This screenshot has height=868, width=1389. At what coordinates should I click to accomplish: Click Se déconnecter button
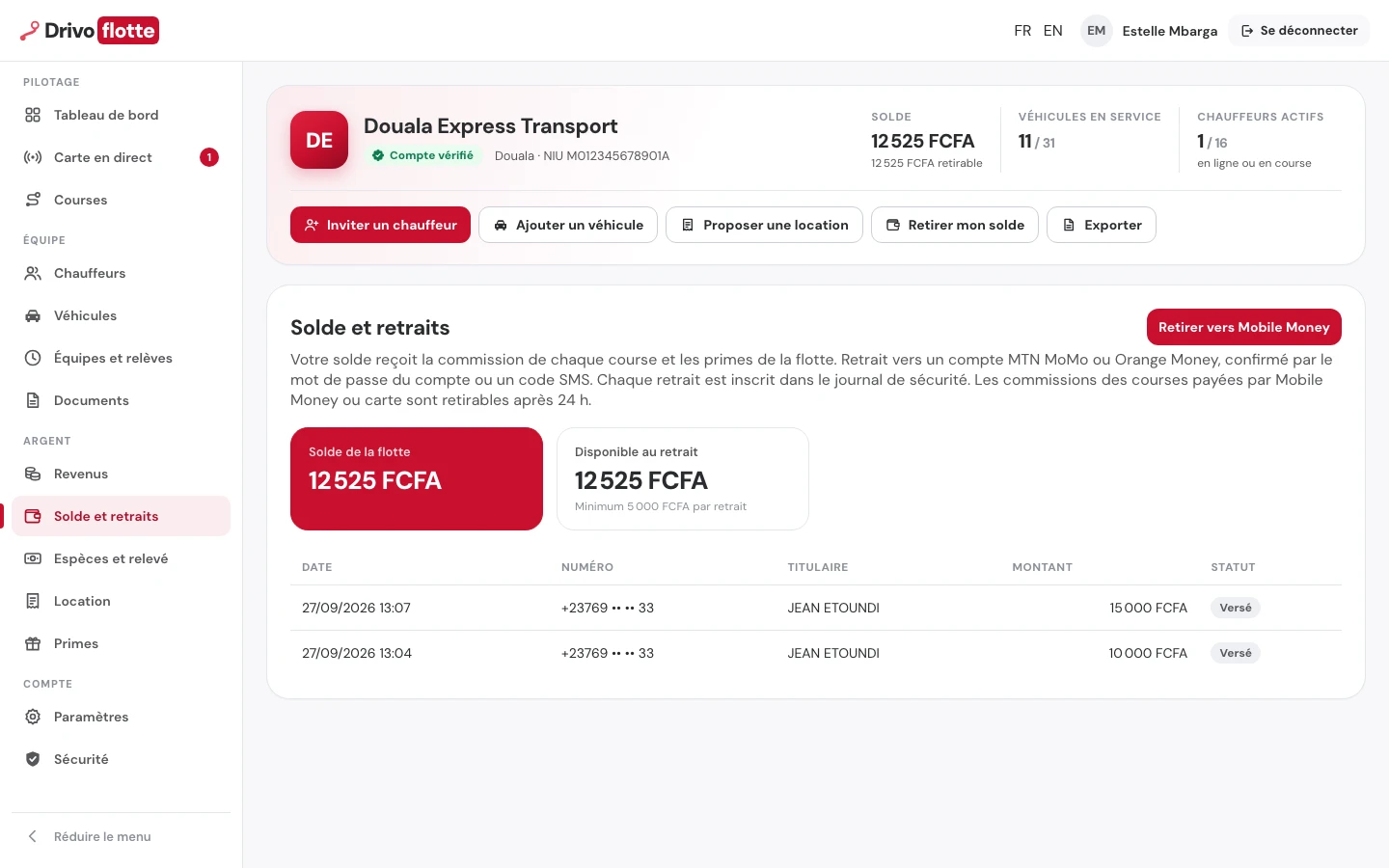[x=1299, y=31]
